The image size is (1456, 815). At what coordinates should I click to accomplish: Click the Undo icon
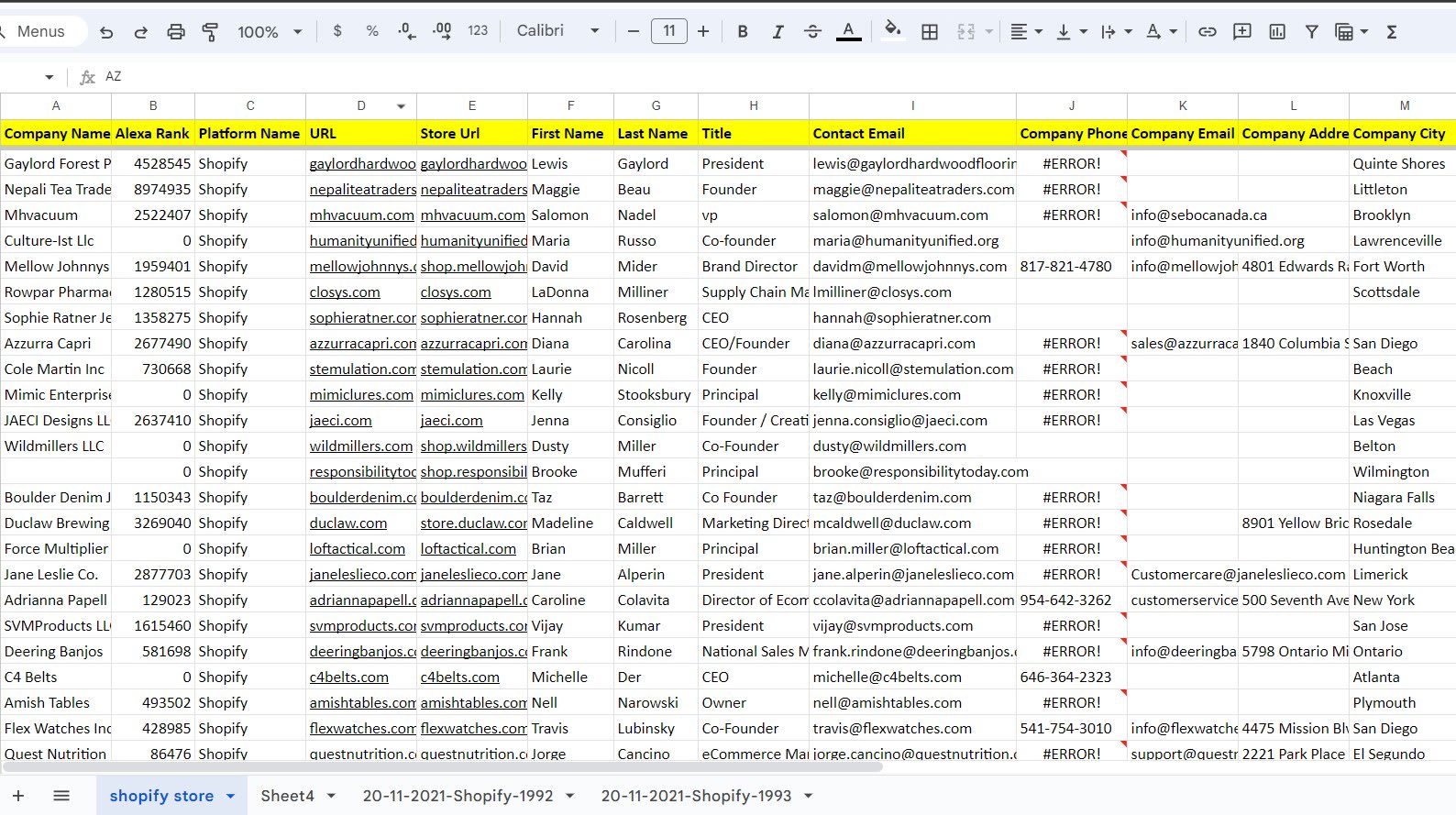point(106,31)
